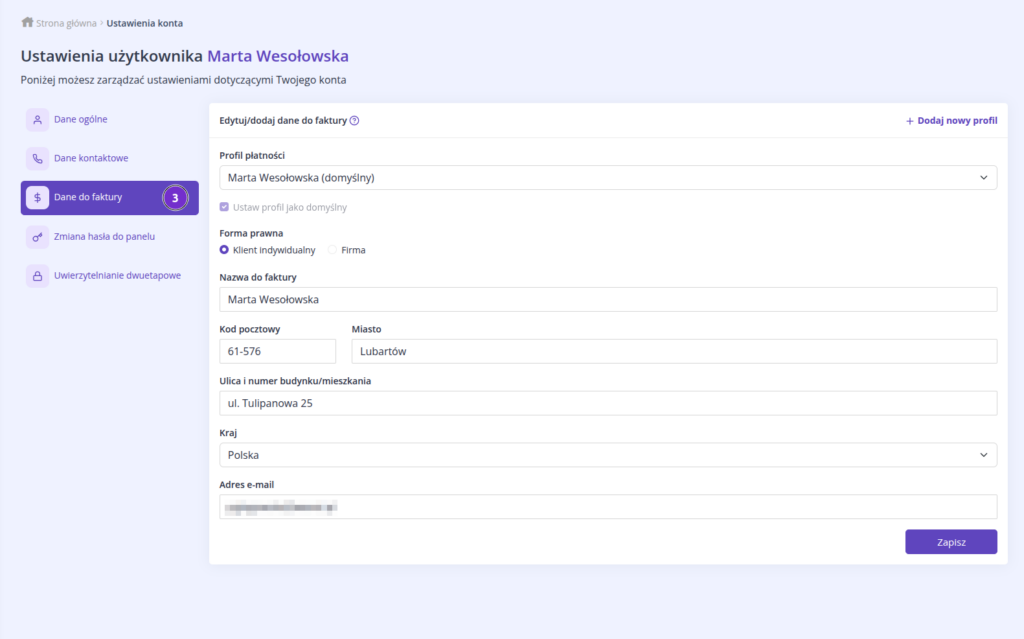This screenshot has height=639, width=1024.
Task: Toggle the Ustaw profil jako domyślny checkbox
Action: 224,207
